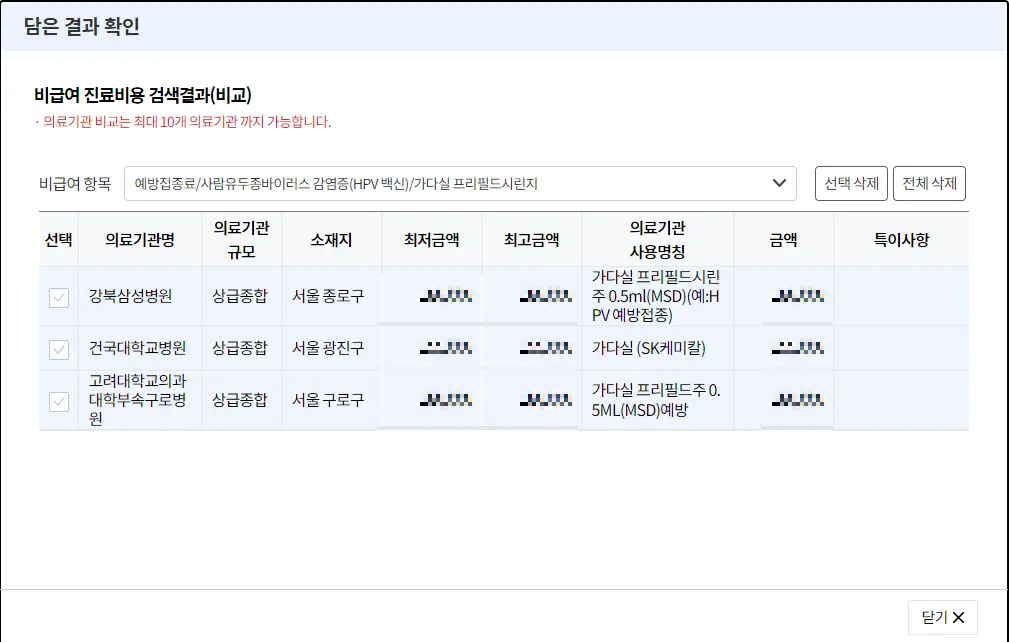Image resolution: width=1009 pixels, height=642 pixels.
Task: Click the 특이사항 column header
Action: click(901, 237)
